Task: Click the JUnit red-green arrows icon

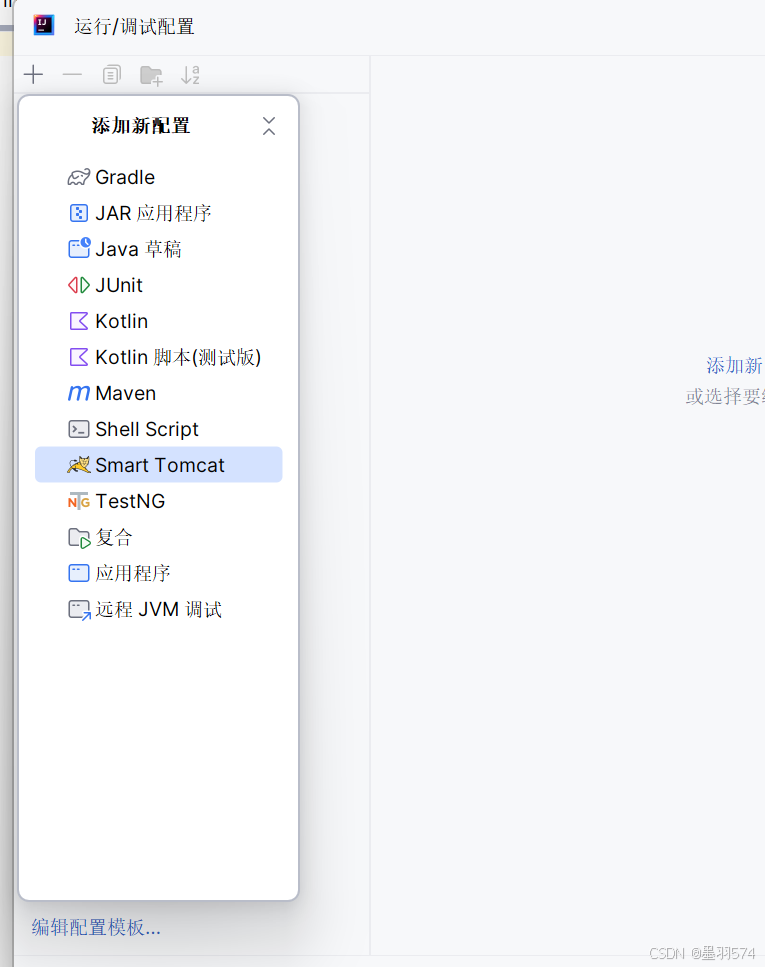Action: [79, 286]
